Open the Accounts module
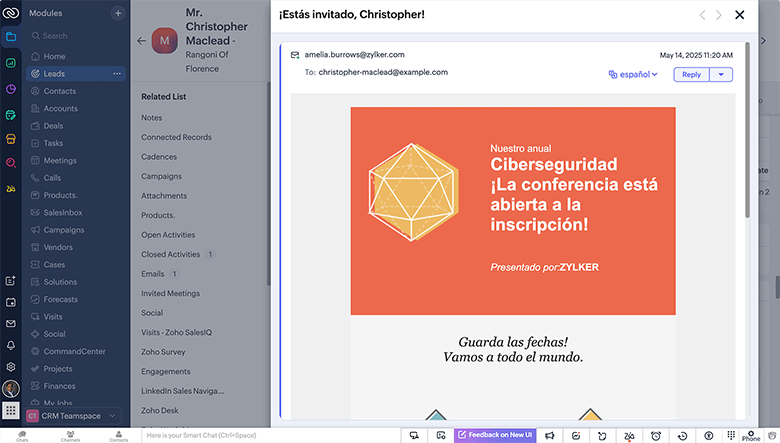The height and width of the screenshot is (443, 780). [x=60, y=108]
